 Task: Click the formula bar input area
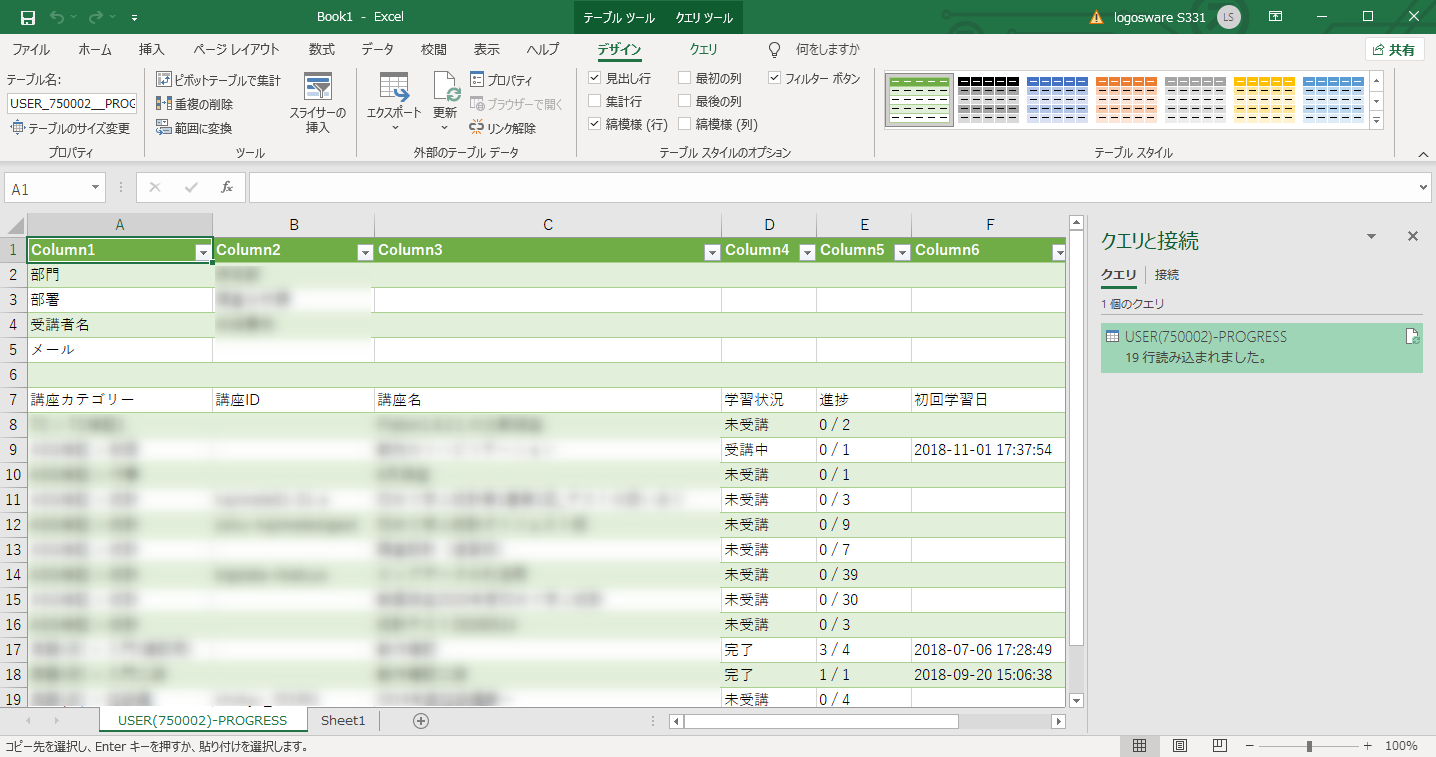(x=833, y=187)
